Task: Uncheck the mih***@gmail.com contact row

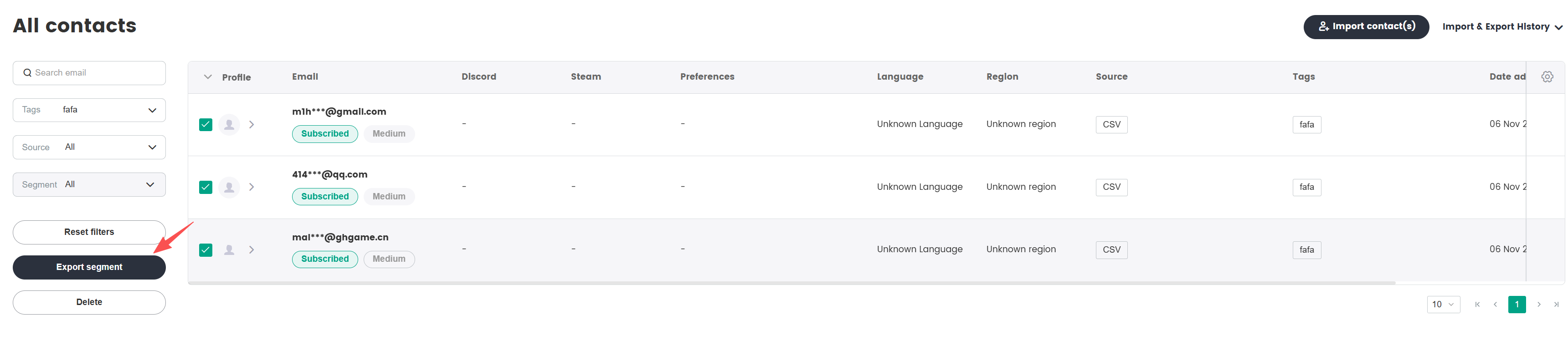Action: pyautogui.click(x=206, y=125)
